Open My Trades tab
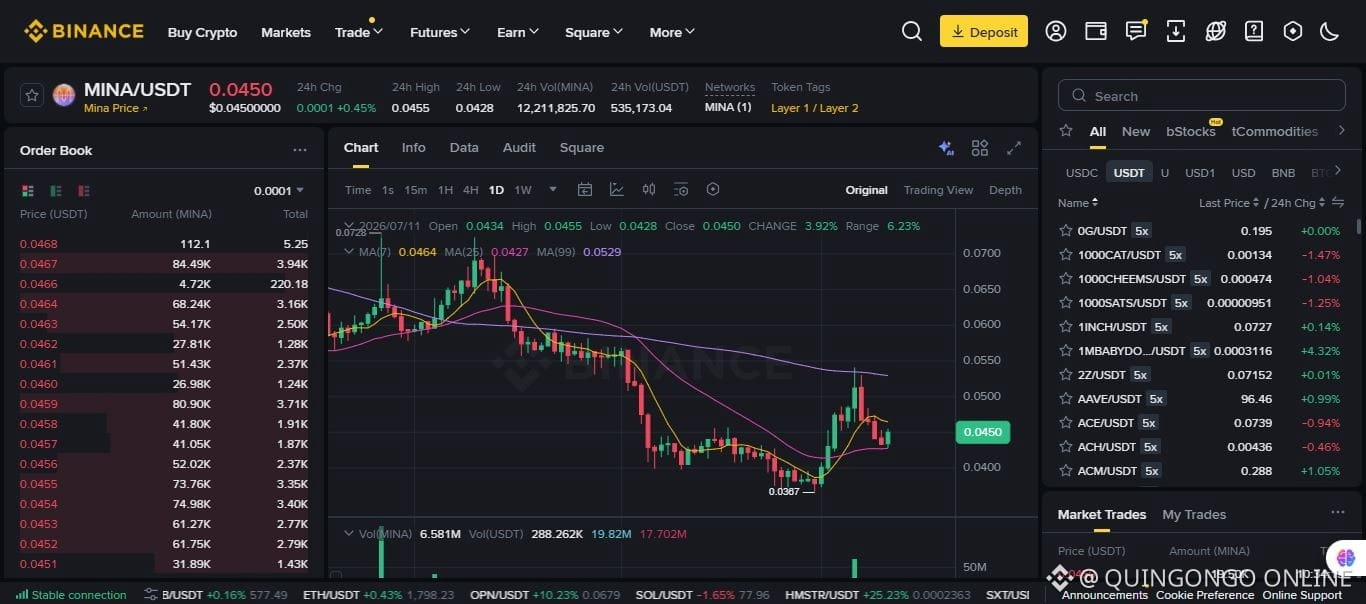 (x=1194, y=514)
